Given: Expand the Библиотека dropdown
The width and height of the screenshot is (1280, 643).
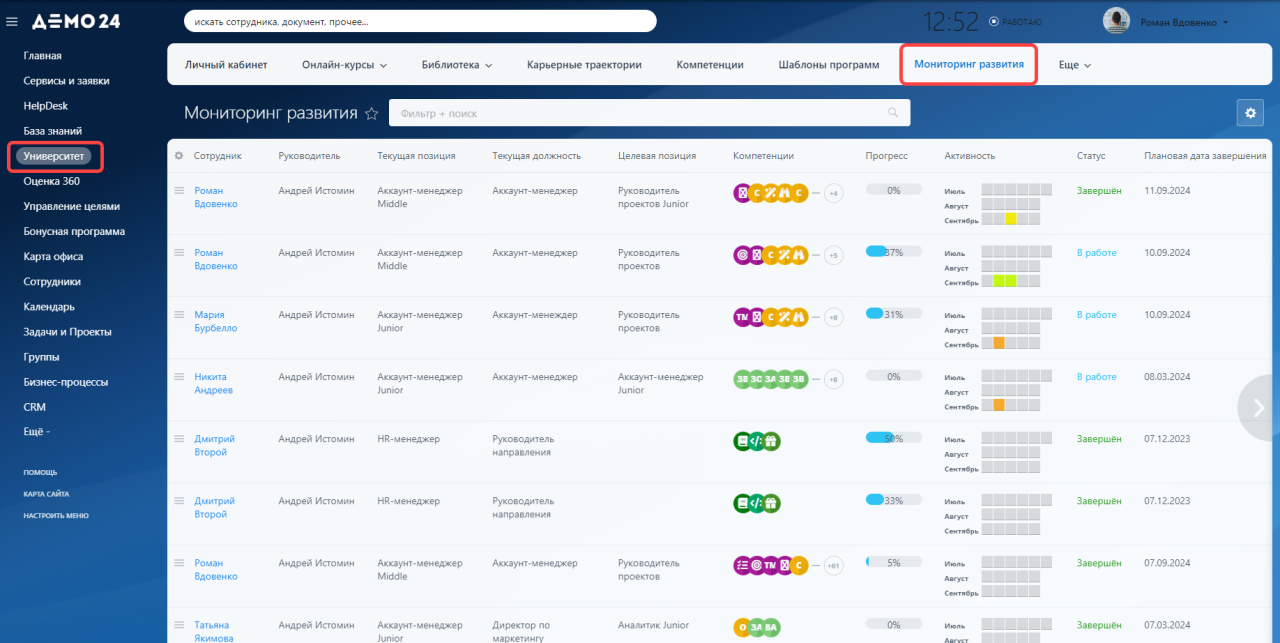Looking at the screenshot, I should point(457,65).
